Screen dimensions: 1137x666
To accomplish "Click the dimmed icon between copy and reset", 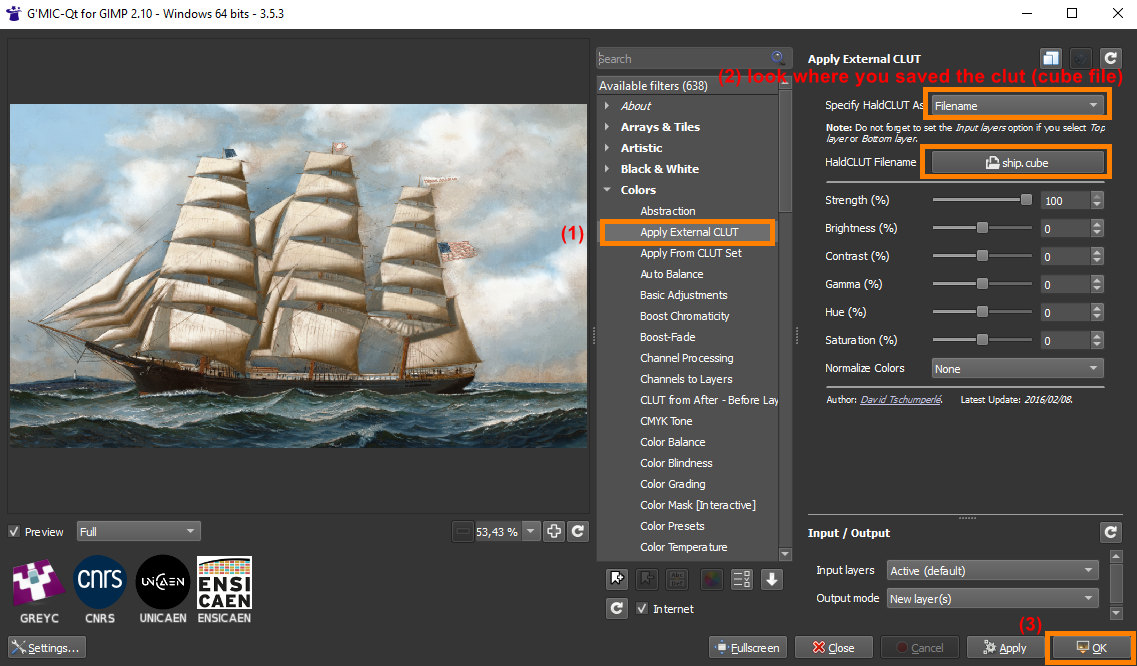I will (1081, 58).
